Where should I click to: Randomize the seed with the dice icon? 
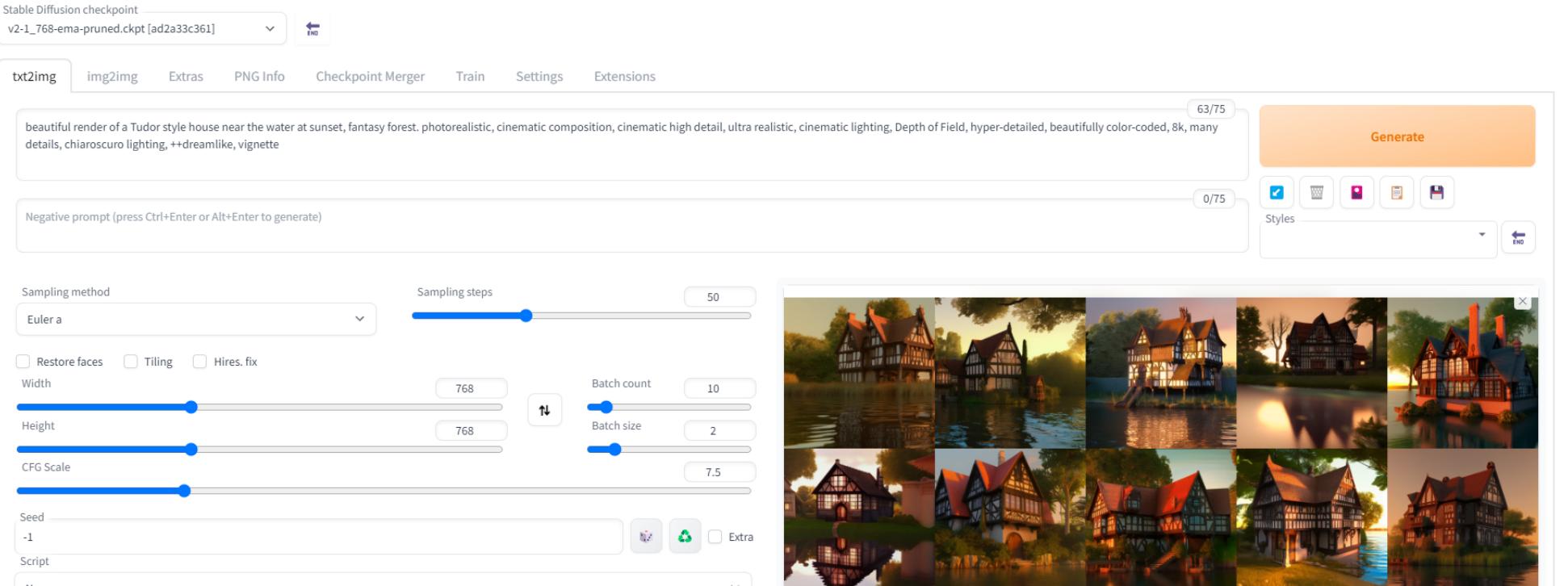(646, 537)
